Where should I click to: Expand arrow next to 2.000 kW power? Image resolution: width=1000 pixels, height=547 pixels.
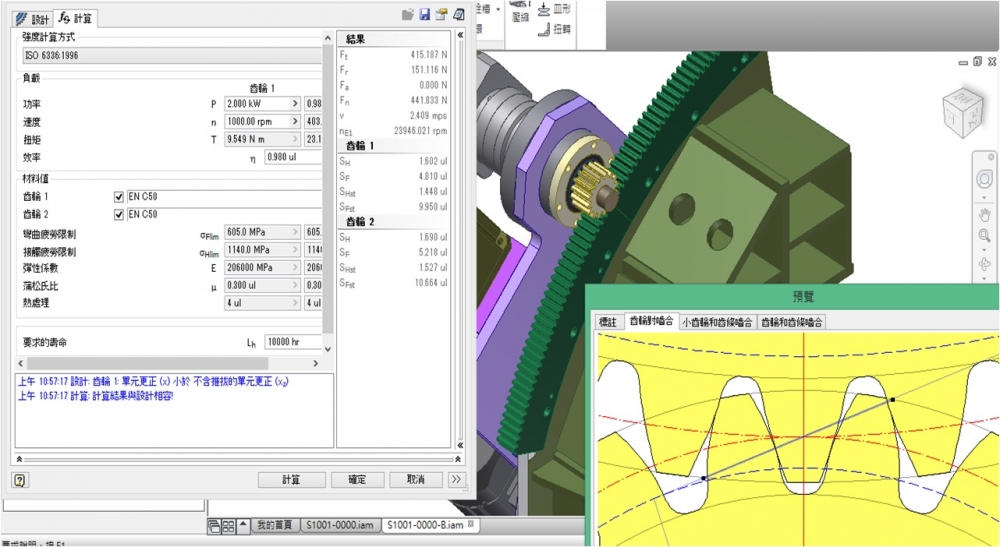pyautogui.click(x=295, y=103)
